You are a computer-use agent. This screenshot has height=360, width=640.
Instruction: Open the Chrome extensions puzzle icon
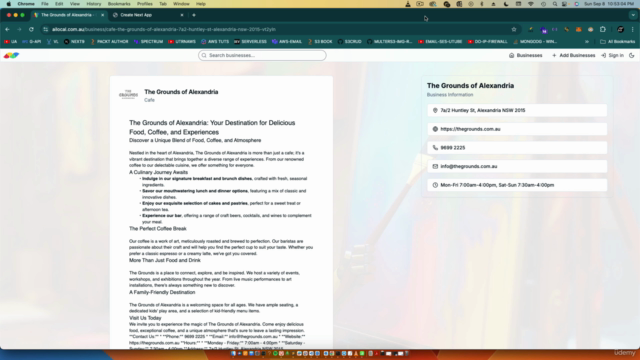[x=603, y=29]
